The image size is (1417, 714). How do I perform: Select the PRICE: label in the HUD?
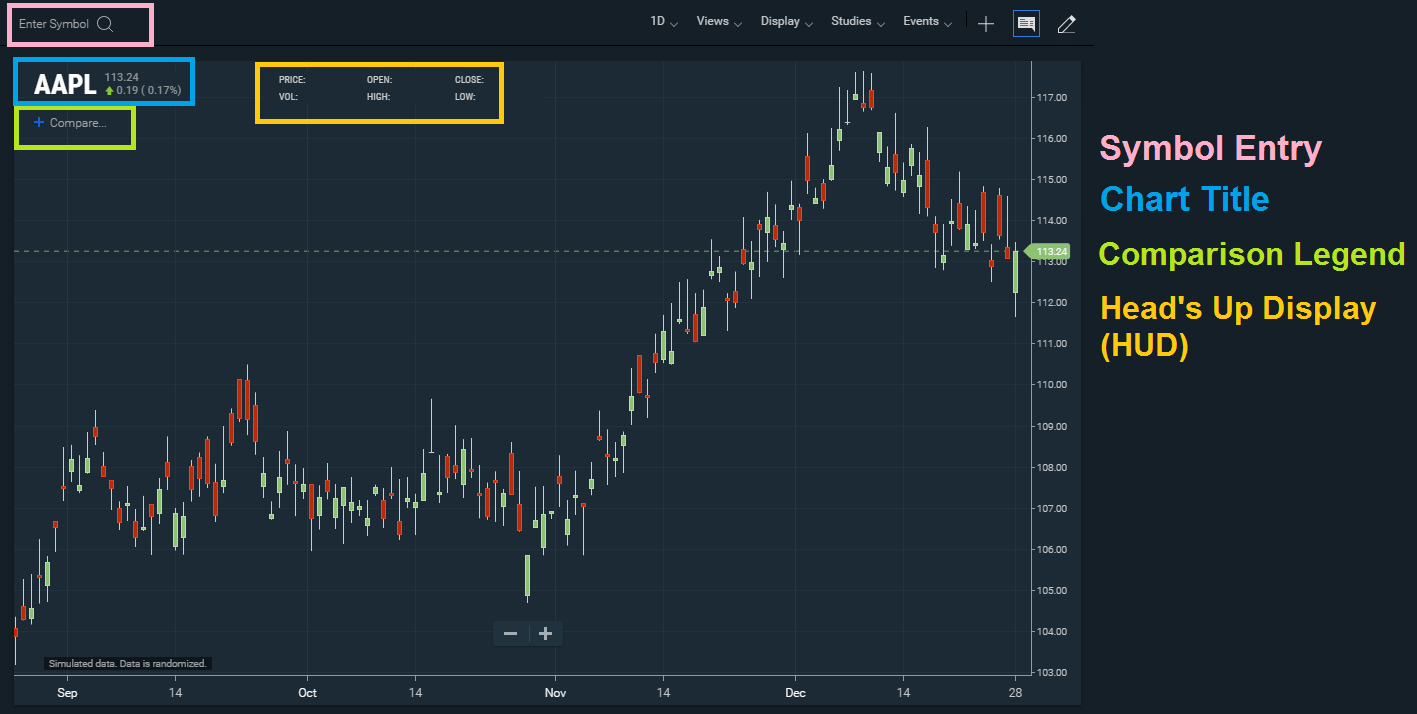[x=292, y=79]
